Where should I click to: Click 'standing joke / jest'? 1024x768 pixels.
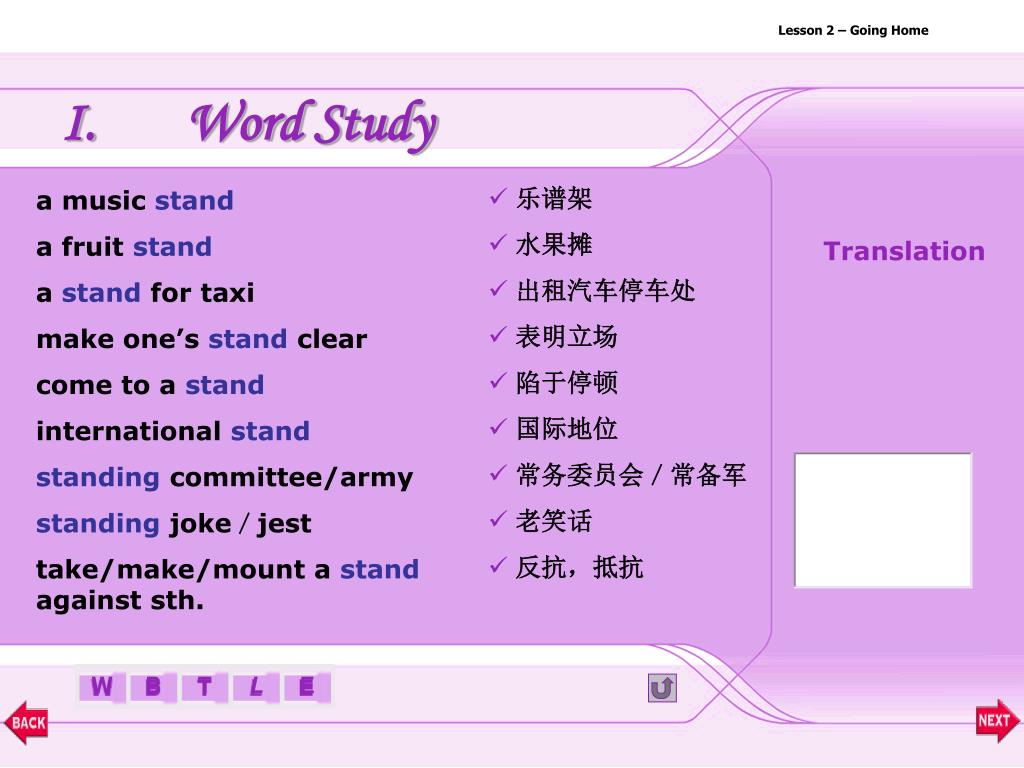click(174, 524)
